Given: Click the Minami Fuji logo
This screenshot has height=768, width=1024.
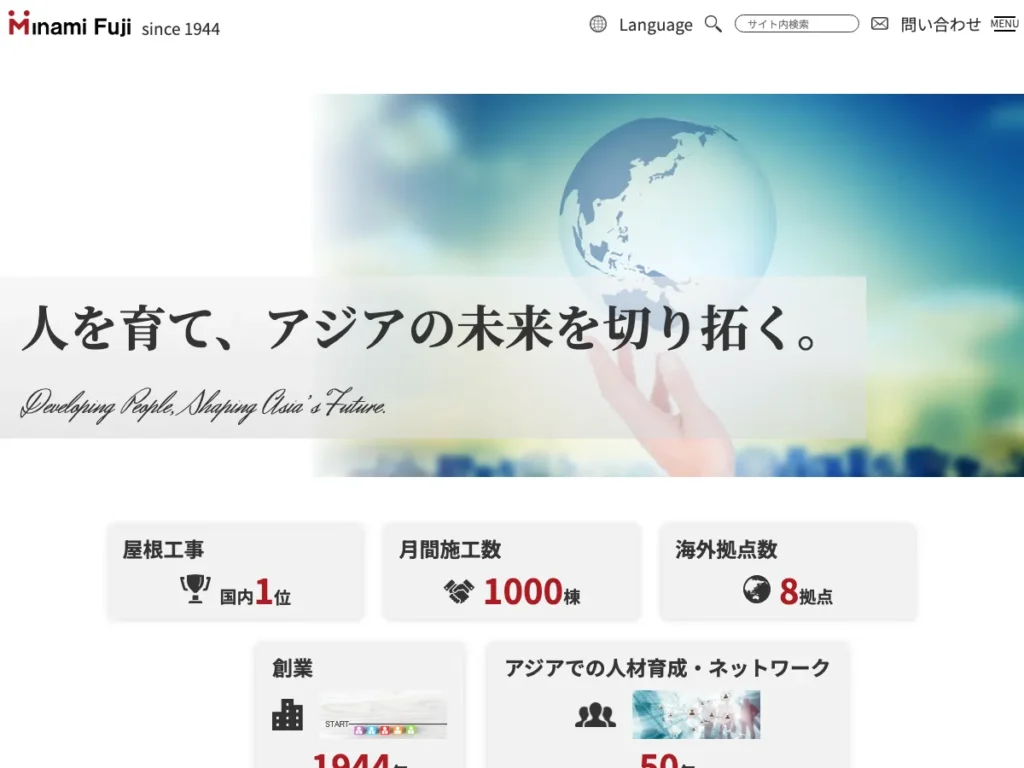Looking at the screenshot, I should click(69, 24).
